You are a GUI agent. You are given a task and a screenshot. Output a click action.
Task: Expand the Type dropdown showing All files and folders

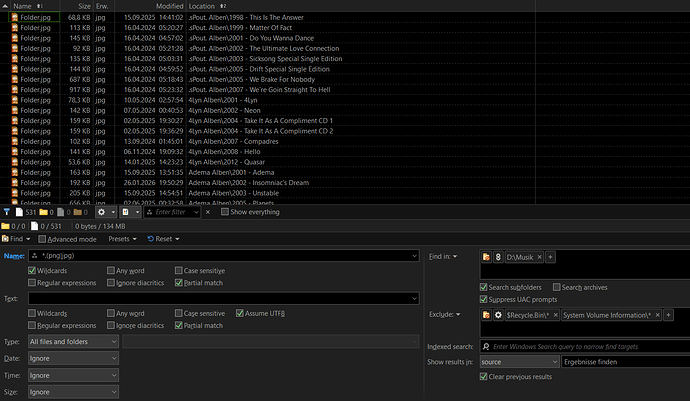pos(72,341)
